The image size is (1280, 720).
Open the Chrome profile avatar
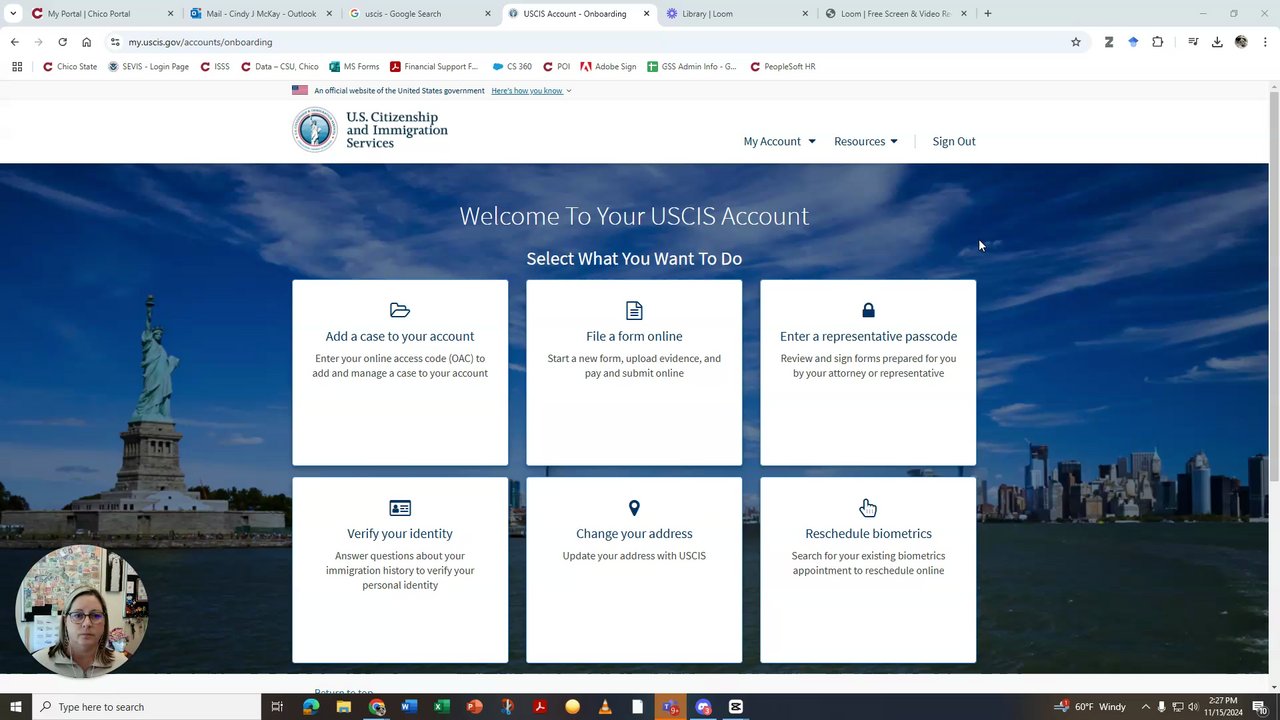pos(1241,42)
